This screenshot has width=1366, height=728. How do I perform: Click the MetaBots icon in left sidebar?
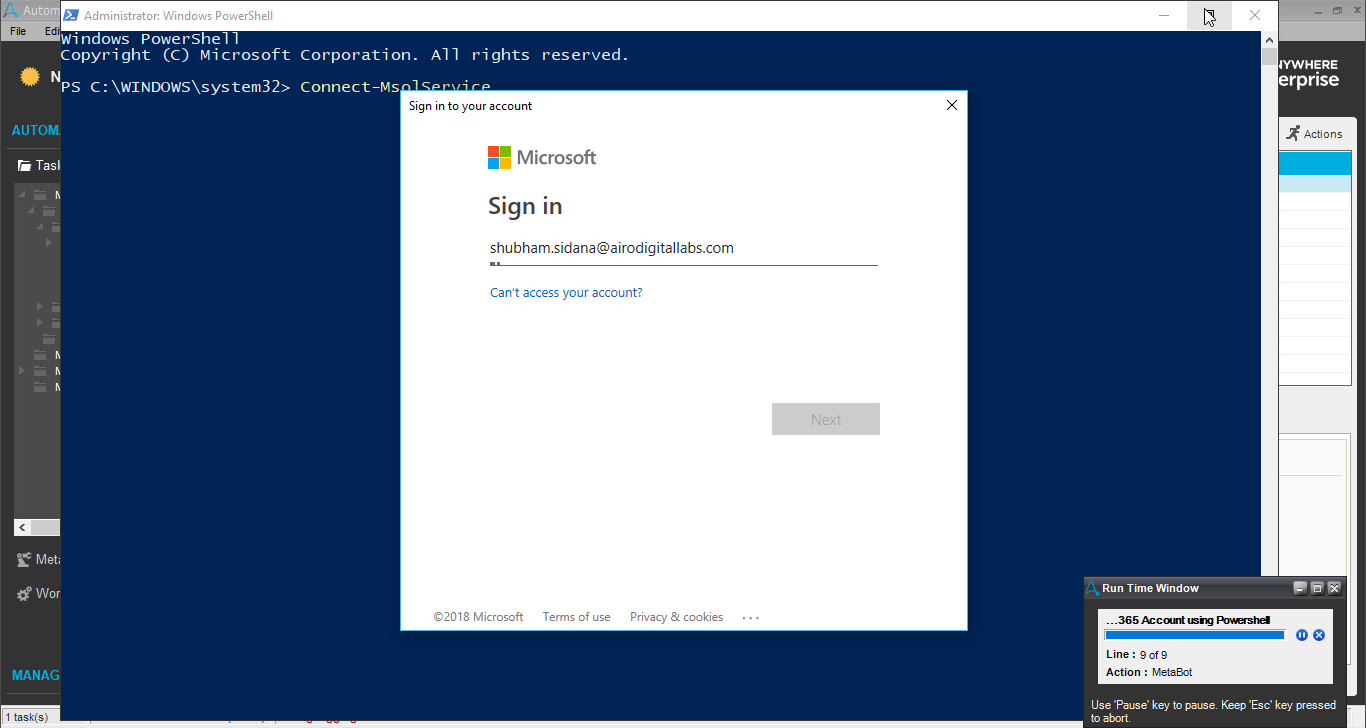[x=24, y=559]
